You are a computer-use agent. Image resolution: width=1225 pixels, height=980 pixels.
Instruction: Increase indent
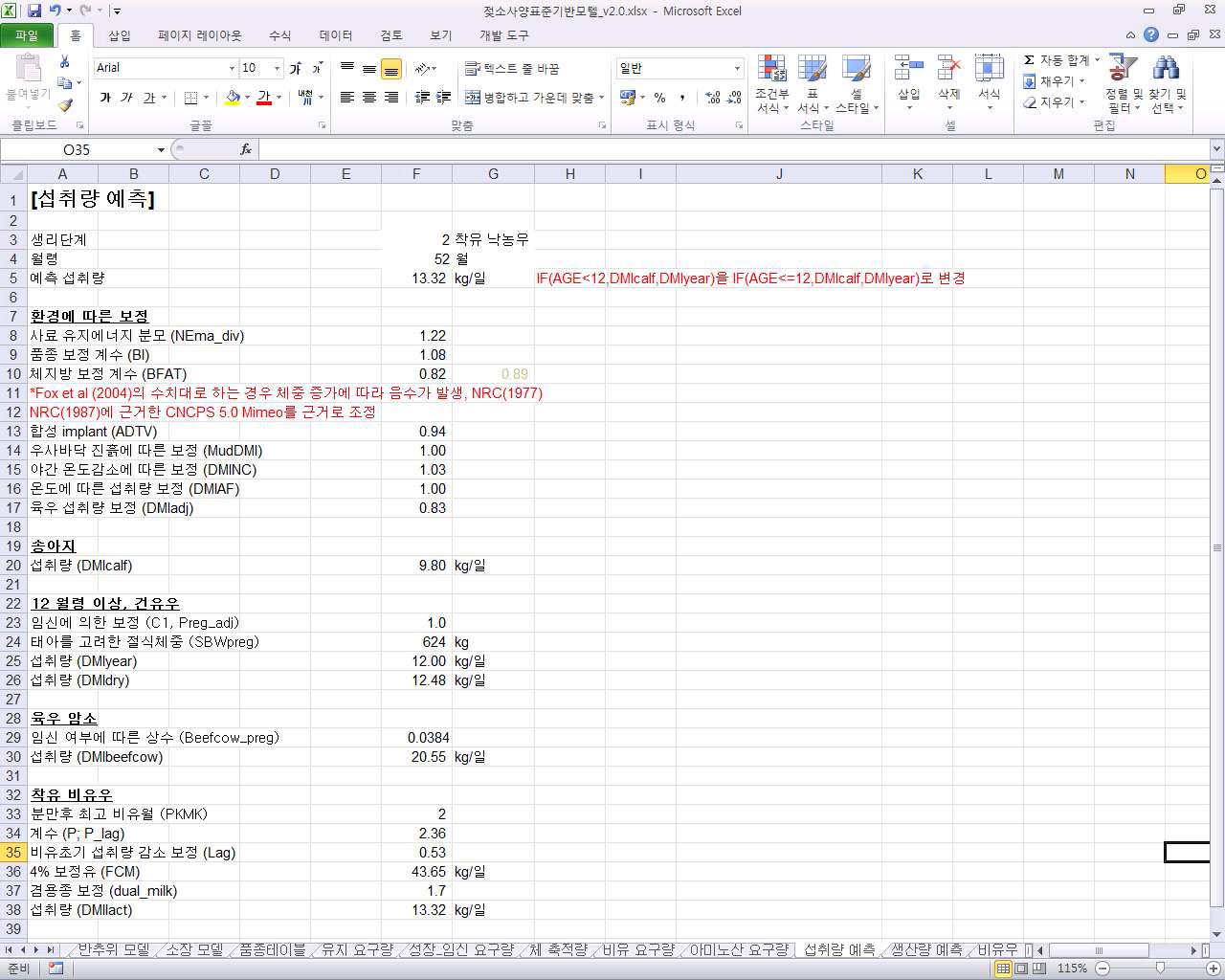pyautogui.click(x=444, y=98)
